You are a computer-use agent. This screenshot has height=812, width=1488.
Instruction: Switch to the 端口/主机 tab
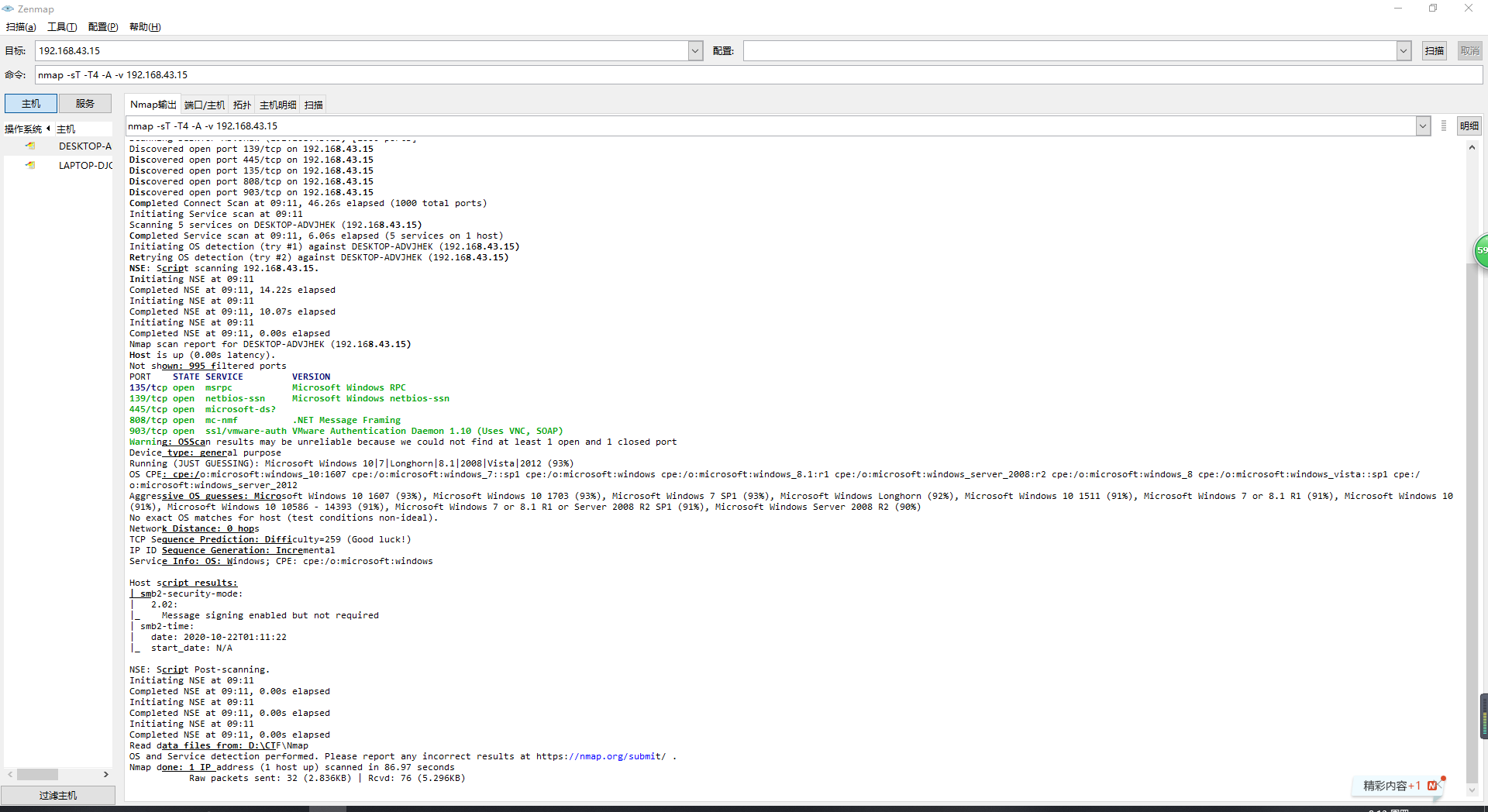(x=205, y=105)
